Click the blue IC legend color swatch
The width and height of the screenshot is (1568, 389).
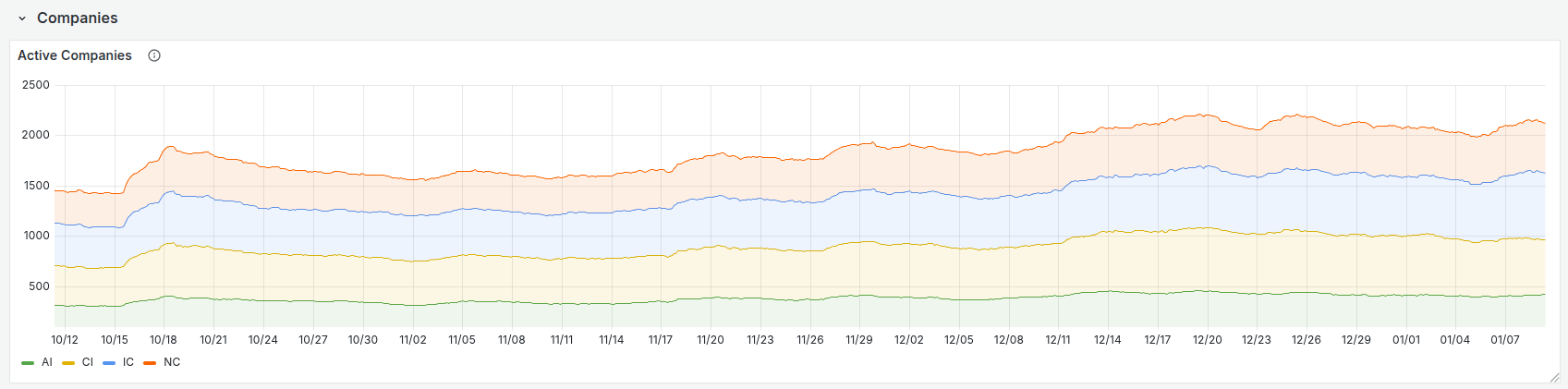coord(109,363)
